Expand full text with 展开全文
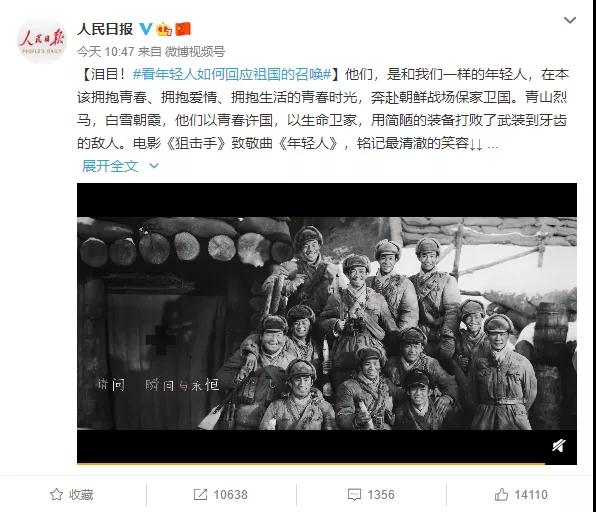The image size is (596, 512). click(x=110, y=166)
